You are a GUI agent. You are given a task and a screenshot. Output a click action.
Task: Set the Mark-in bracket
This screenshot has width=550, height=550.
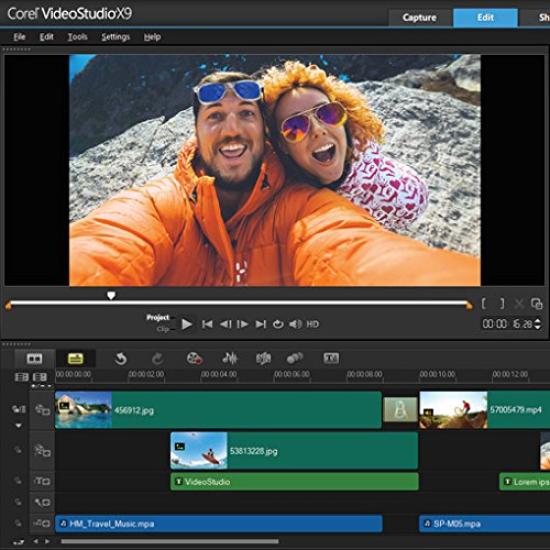484,304
